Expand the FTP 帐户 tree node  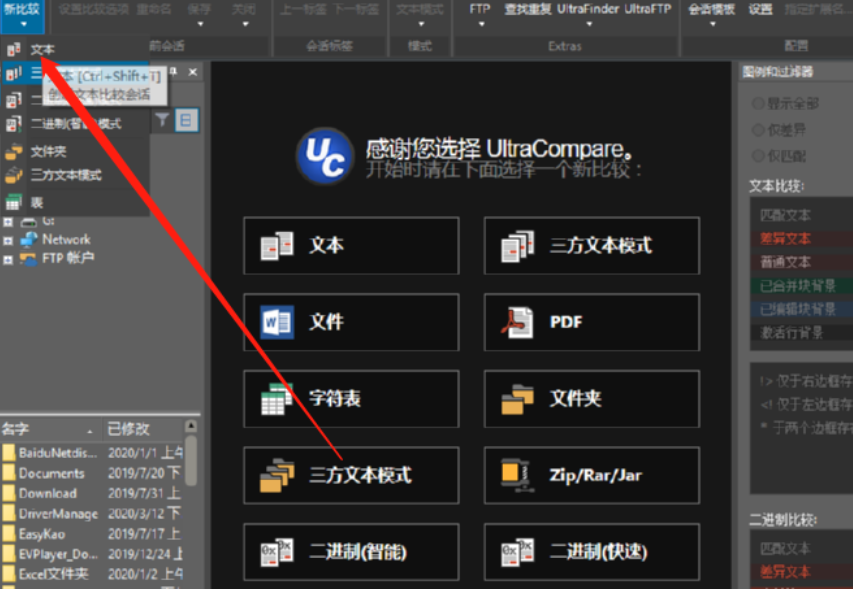[x=8, y=259]
